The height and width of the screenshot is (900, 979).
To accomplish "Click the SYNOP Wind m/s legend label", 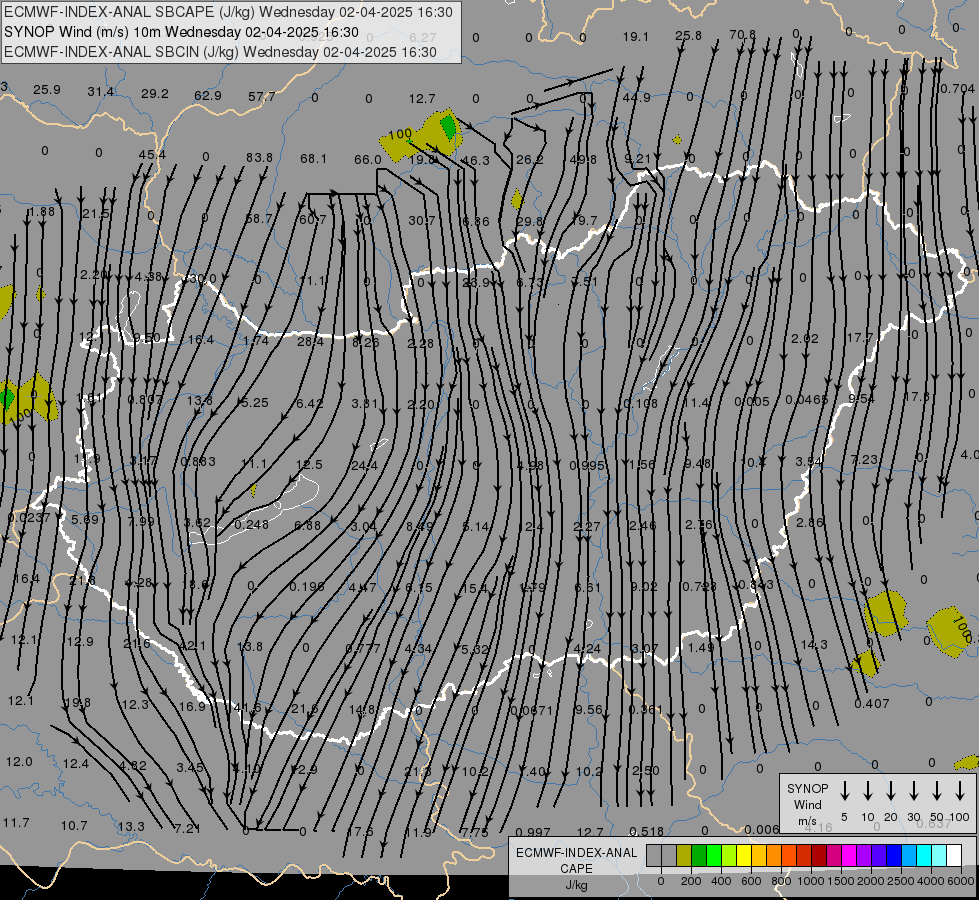I will pos(807,804).
